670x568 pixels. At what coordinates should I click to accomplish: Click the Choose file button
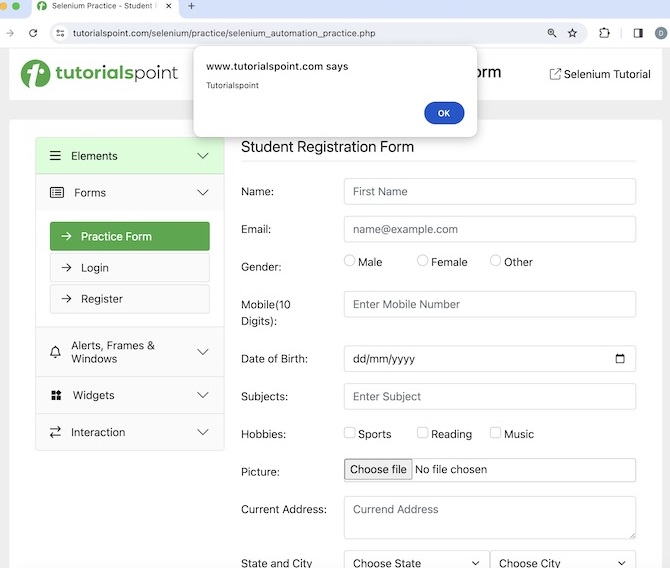point(378,470)
